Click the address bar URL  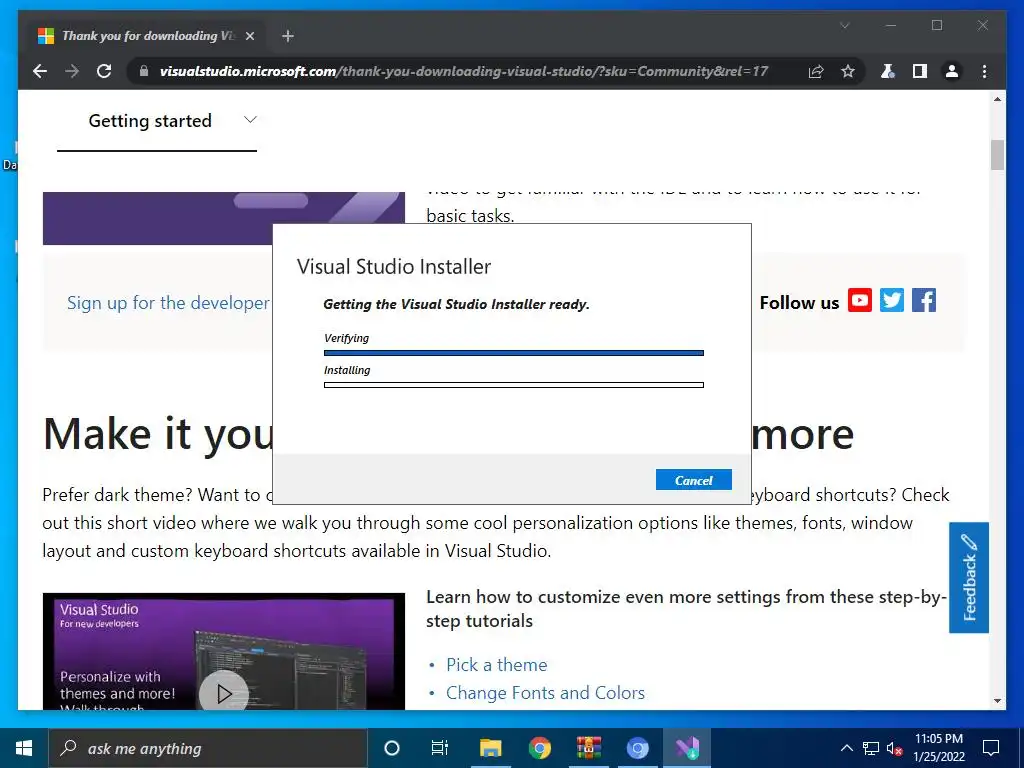(464, 71)
